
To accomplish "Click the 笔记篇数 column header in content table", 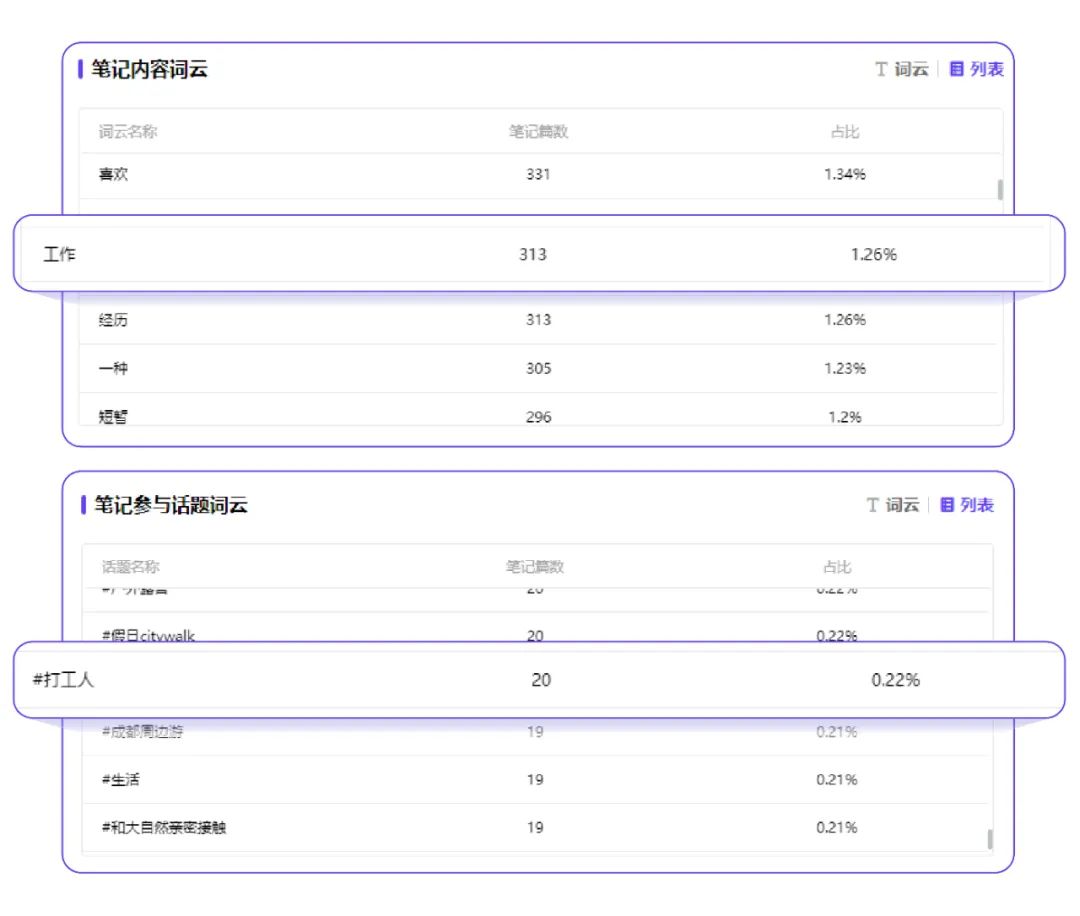I will 539,132.
